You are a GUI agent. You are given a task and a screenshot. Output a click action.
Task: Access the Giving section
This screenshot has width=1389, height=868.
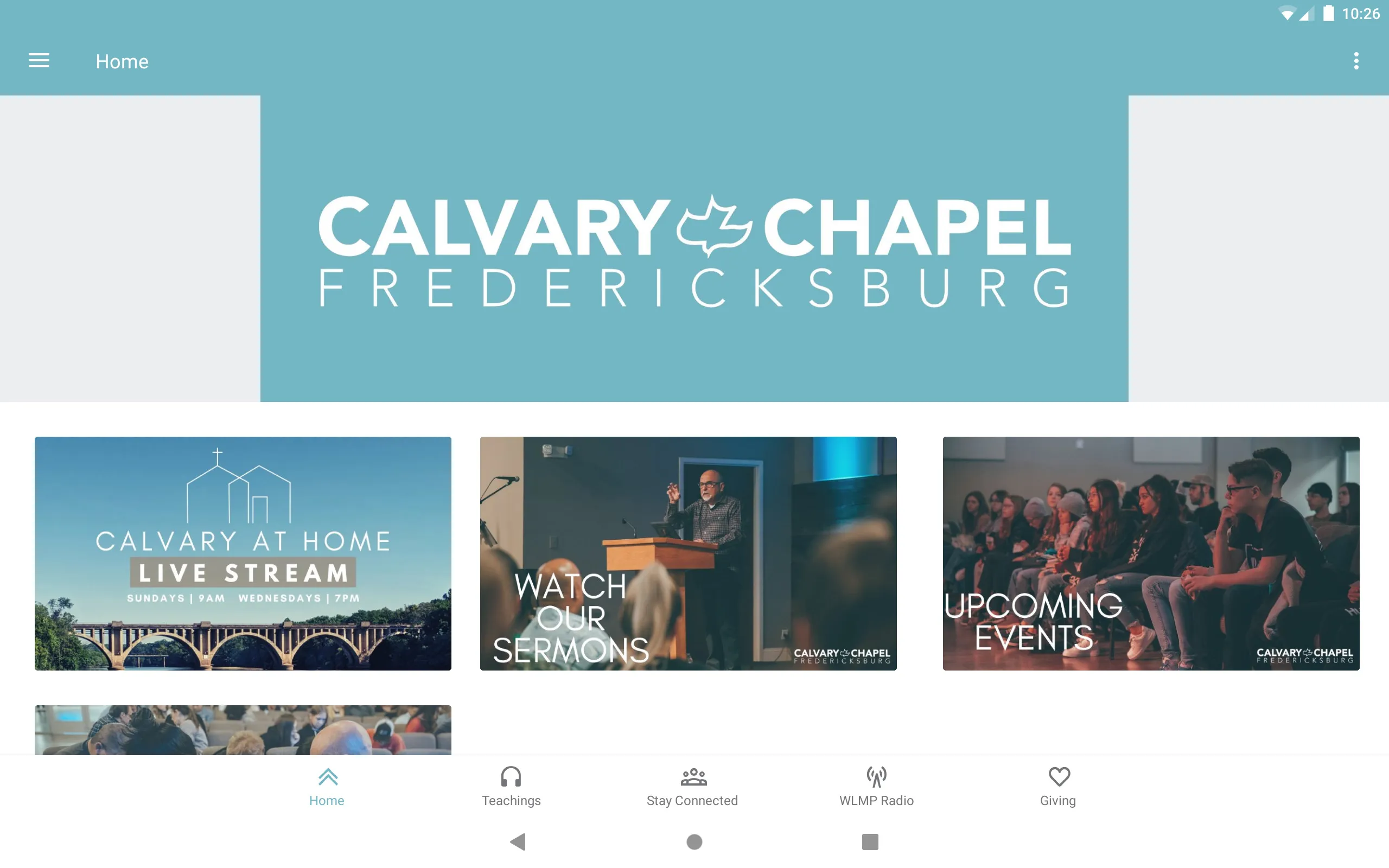(1057, 785)
